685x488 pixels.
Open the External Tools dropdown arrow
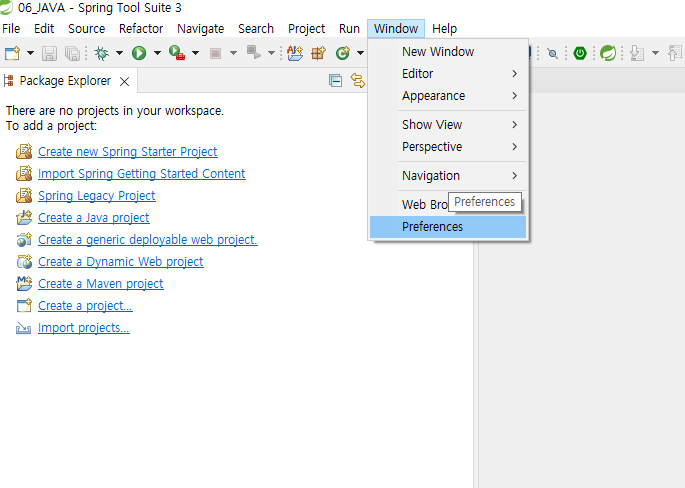195,53
